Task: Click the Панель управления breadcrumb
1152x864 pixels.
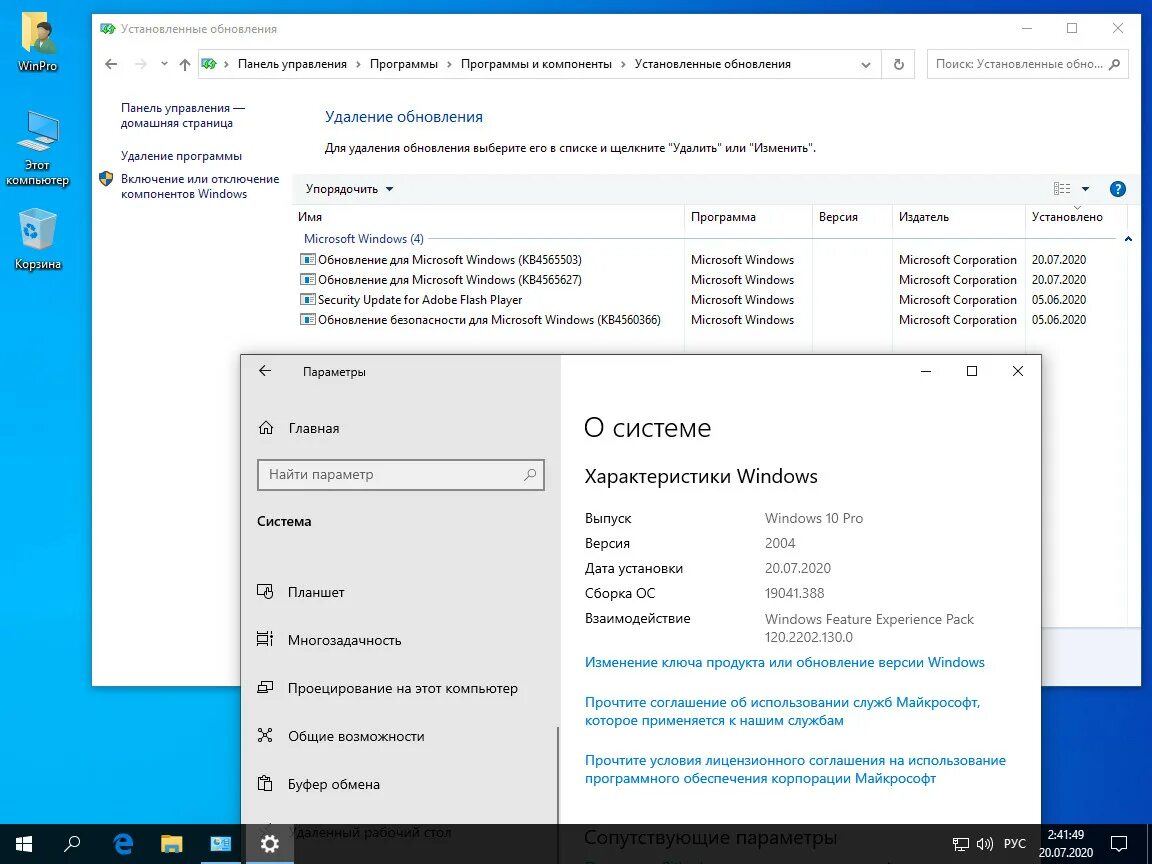Action: pyautogui.click(x=292, y=64)
